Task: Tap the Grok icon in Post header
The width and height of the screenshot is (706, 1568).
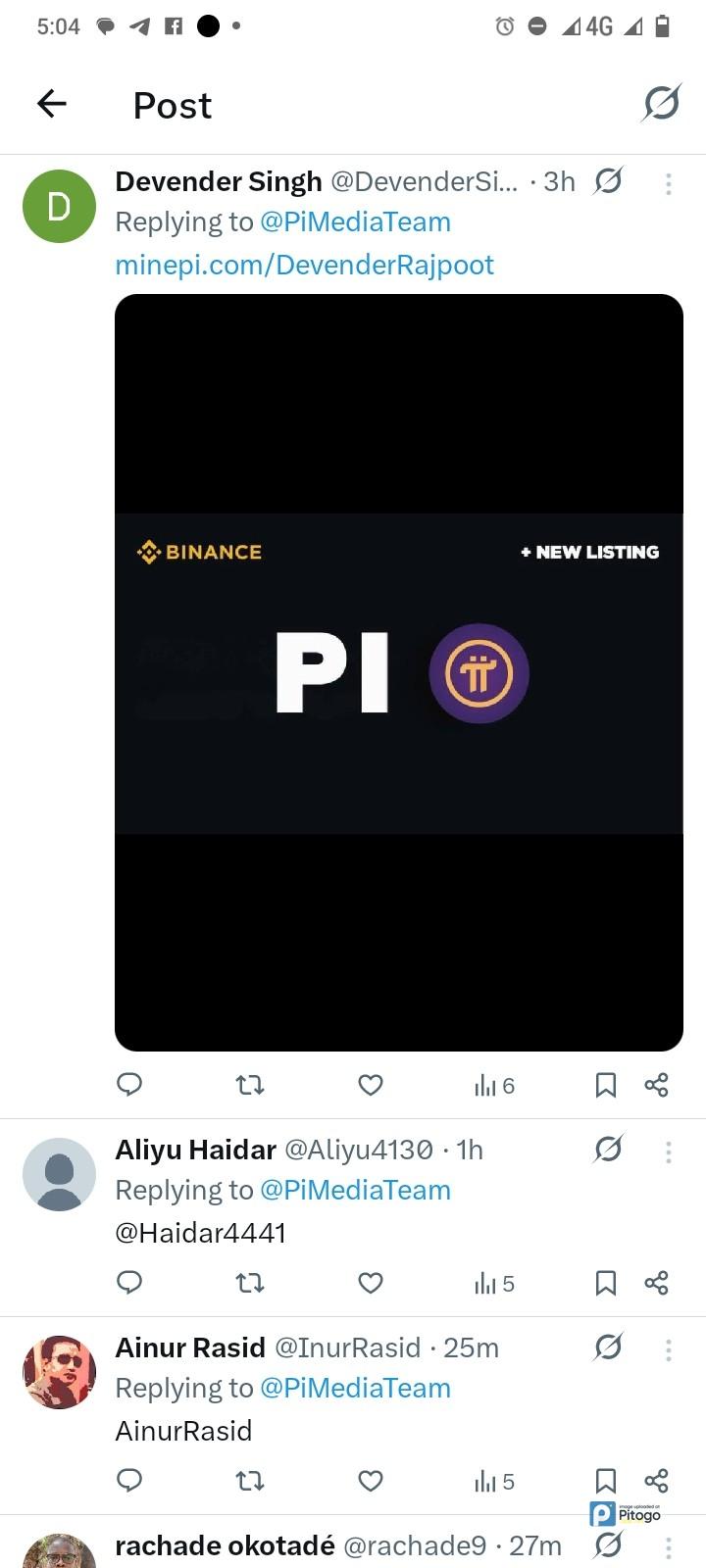Action: pos(662,103)
